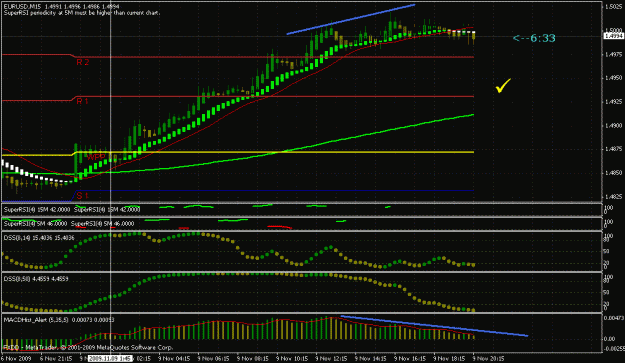Click the 9 Nov 14:15 time axis label
Image resolution: width=625 pixels, height=363 pixels.
coord(370,359)
